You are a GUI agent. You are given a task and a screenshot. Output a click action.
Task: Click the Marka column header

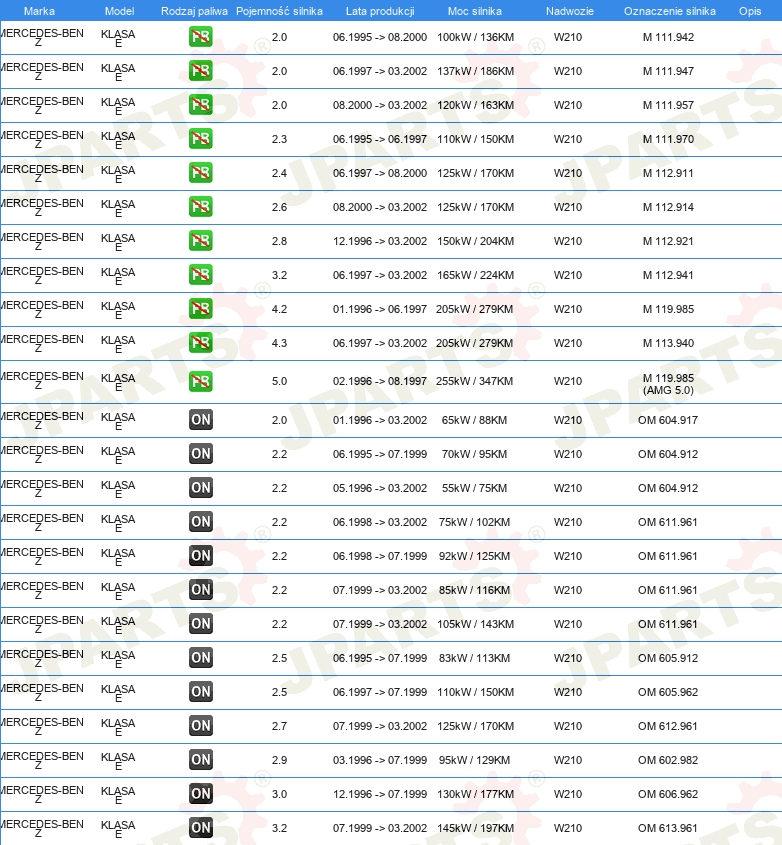39,11
